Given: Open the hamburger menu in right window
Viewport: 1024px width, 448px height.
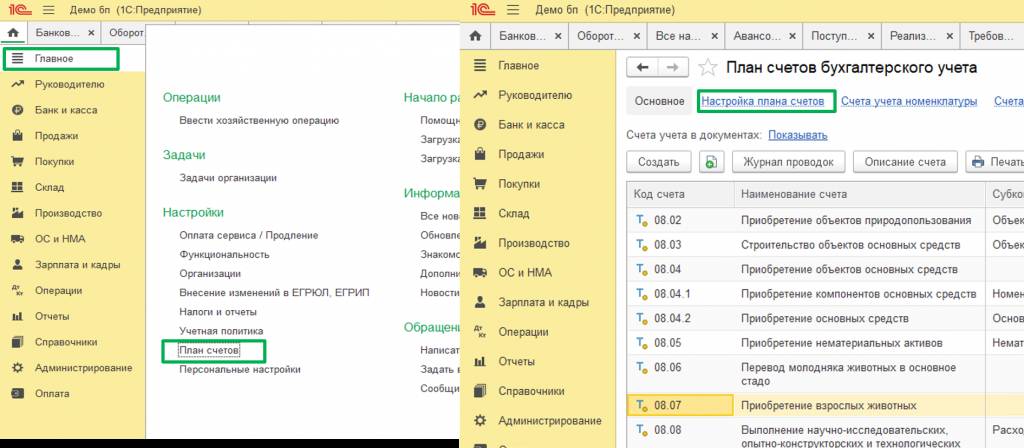Looking at the screenshot, I should [513, 10].
